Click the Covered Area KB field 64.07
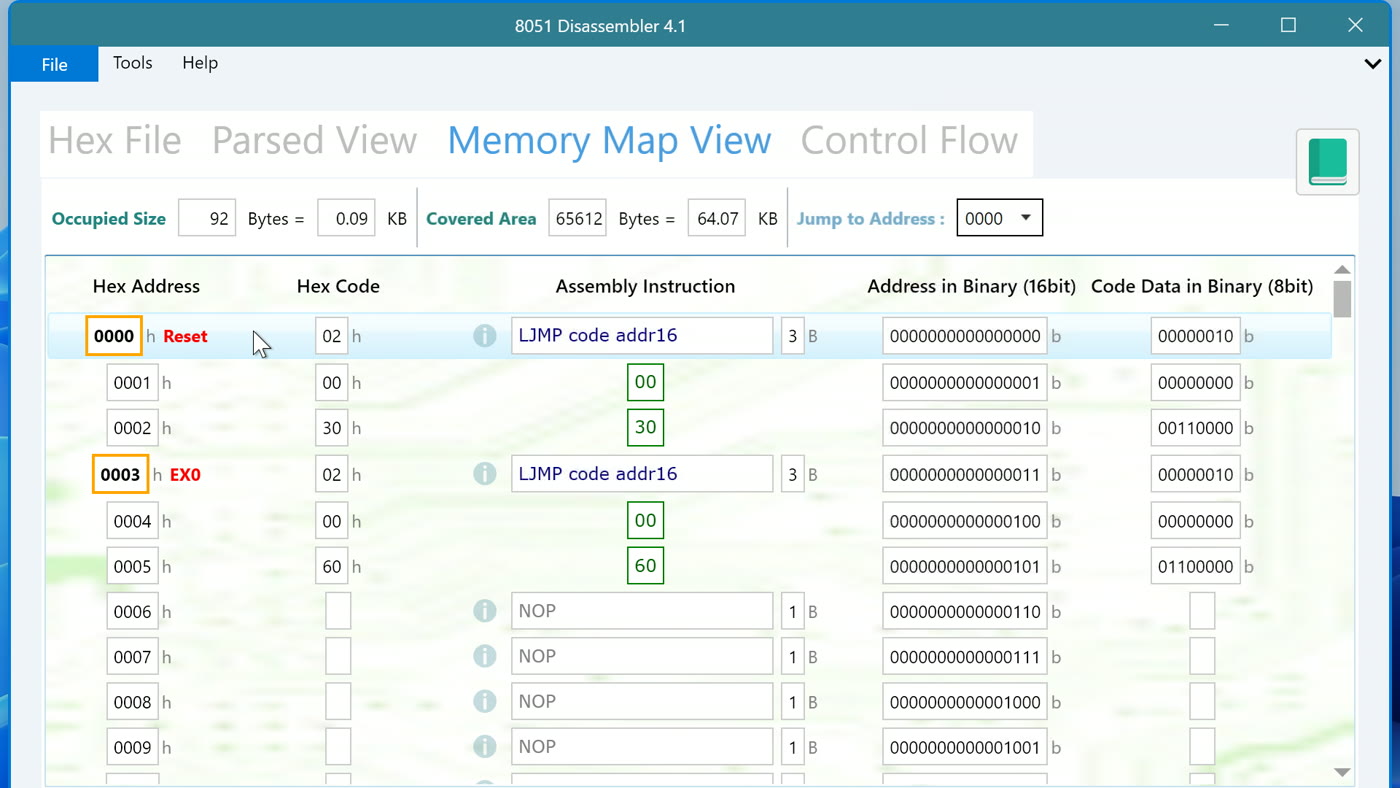Image resolution: width=1400 pixels, height=788 pixels. [716, 218]
